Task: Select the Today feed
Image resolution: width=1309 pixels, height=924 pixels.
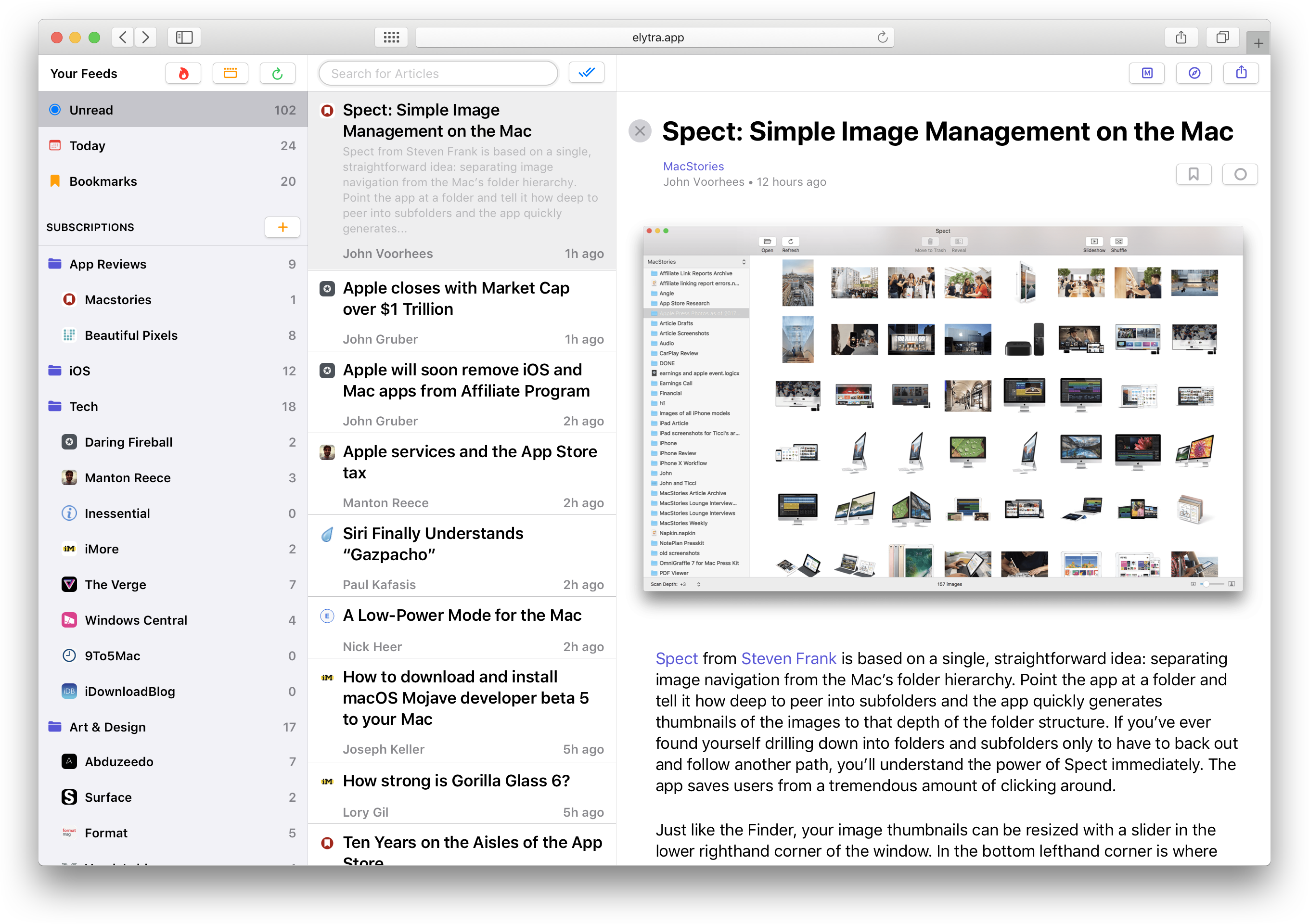Action: click(173, 145)
